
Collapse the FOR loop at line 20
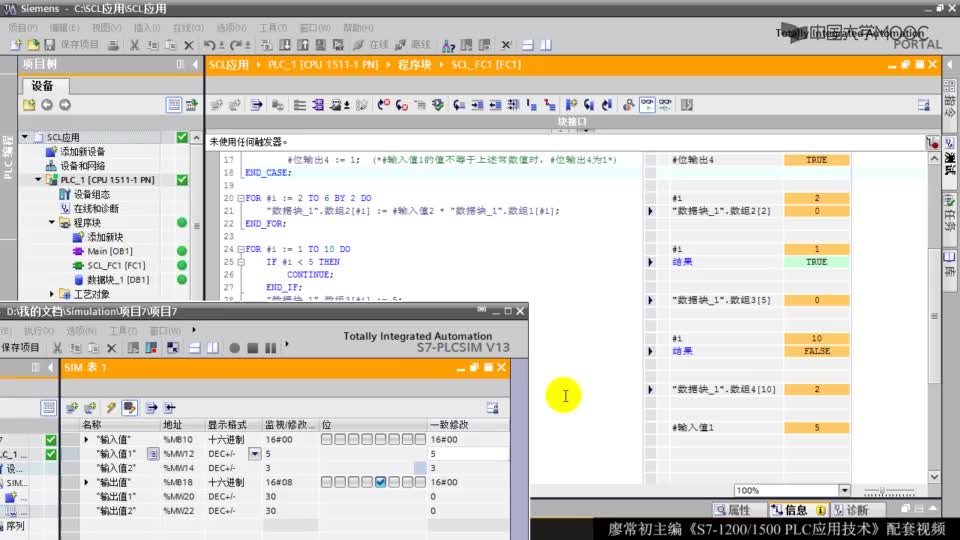[241, 198]
